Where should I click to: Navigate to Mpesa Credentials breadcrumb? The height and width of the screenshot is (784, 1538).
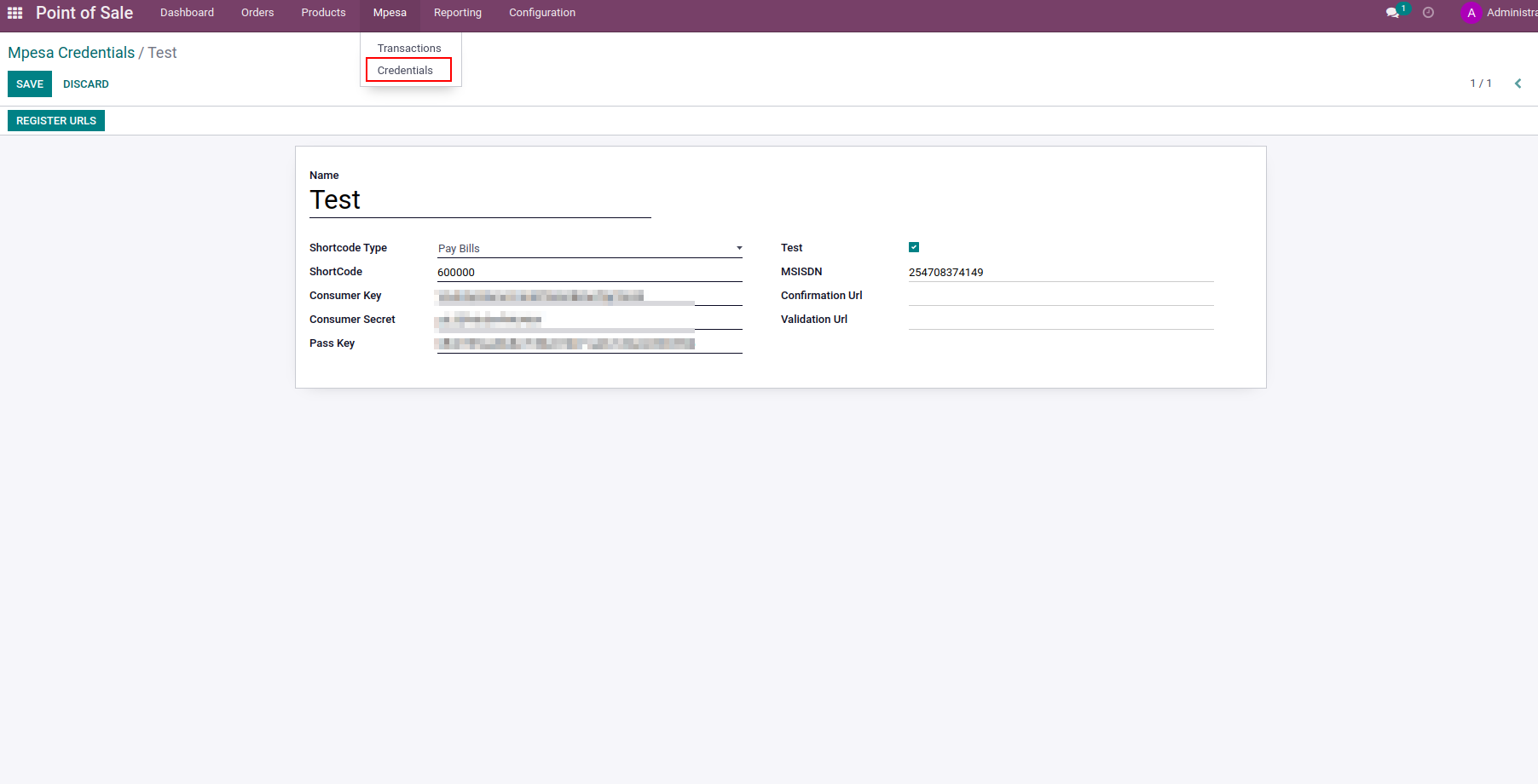(x=72, y=53)
